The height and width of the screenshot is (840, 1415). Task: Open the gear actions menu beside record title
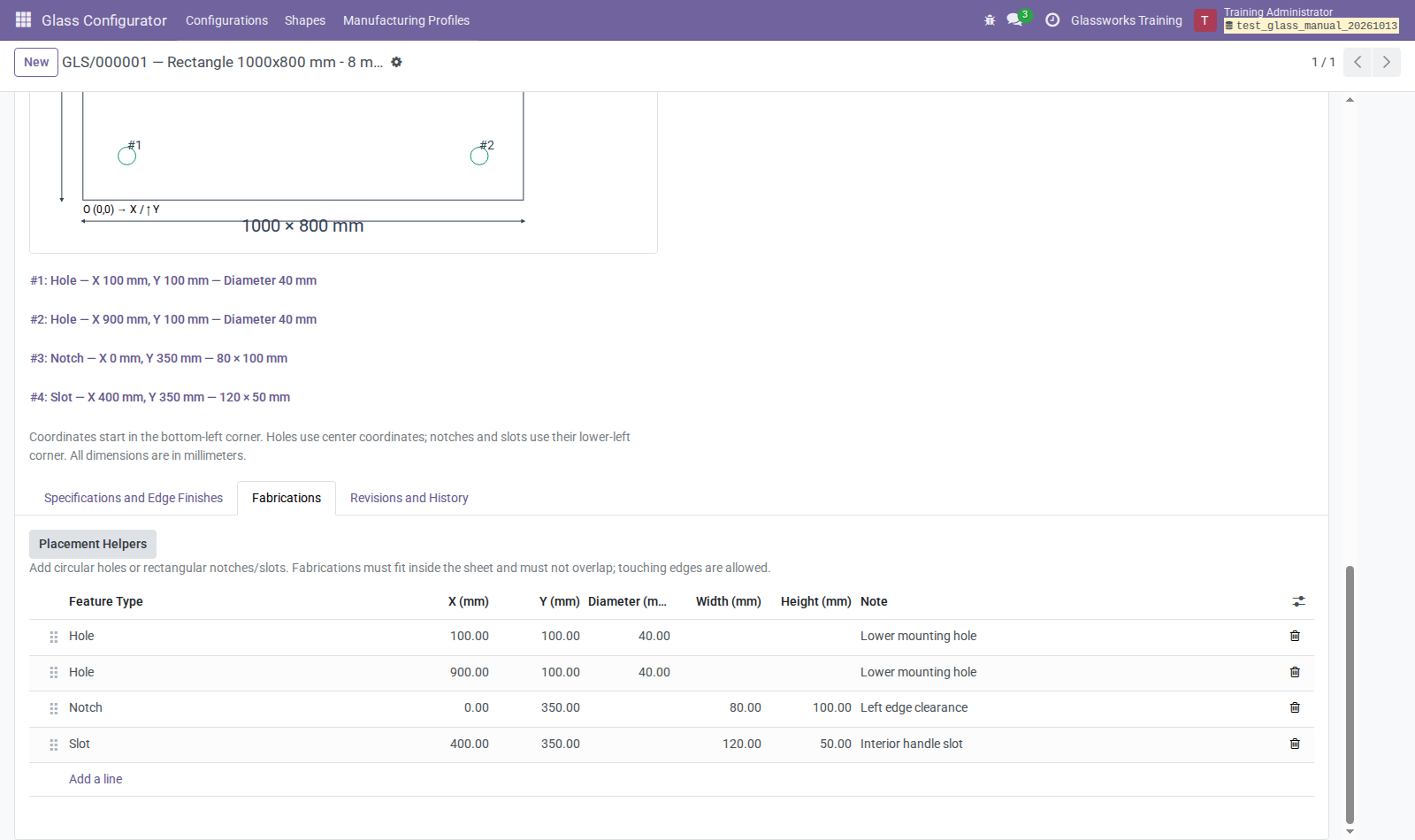[x=396, y=62]
